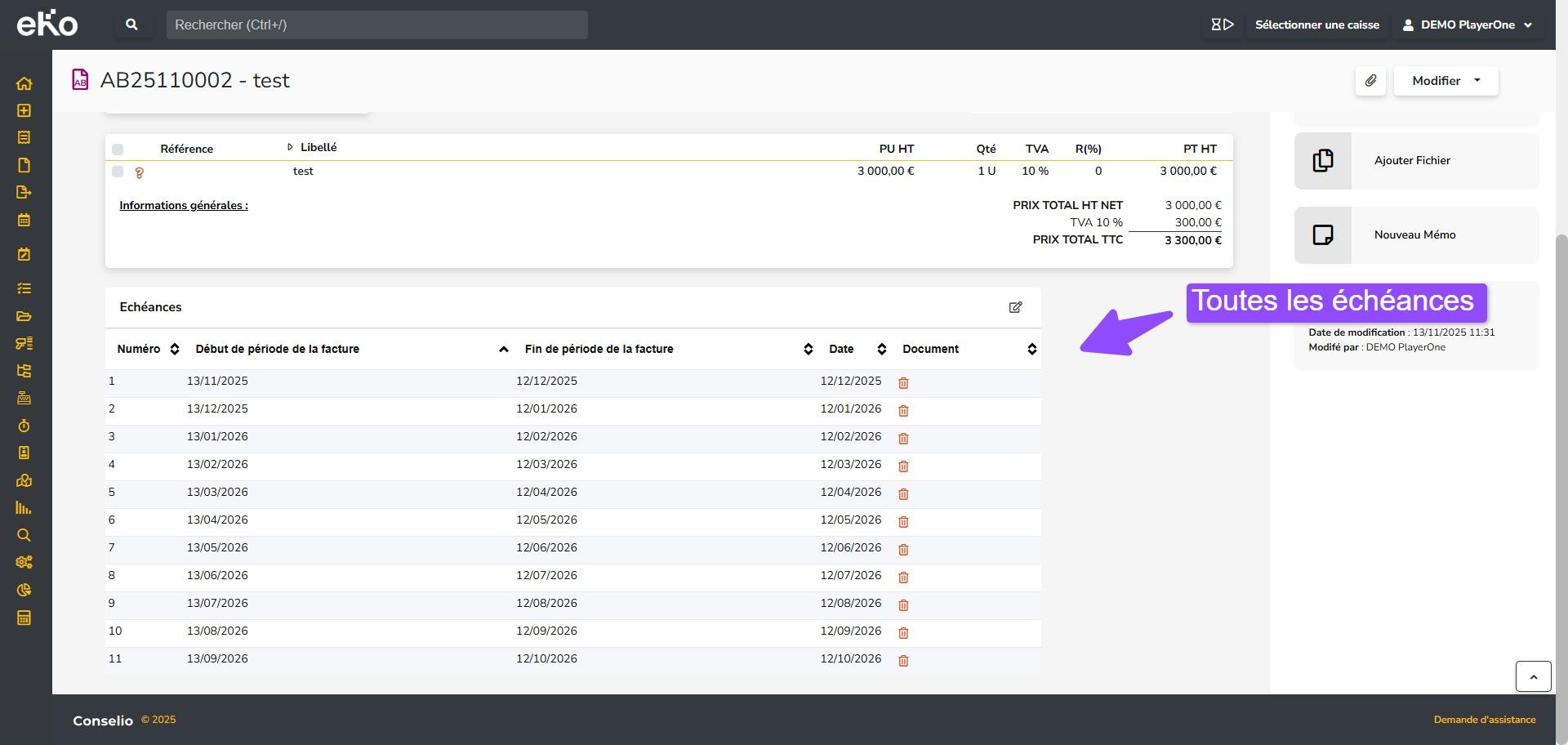Image resolution: width=1568 pixels, height=745 pixels.
Task: Click trash icon for échéance 11
Action: coord(903,660)
